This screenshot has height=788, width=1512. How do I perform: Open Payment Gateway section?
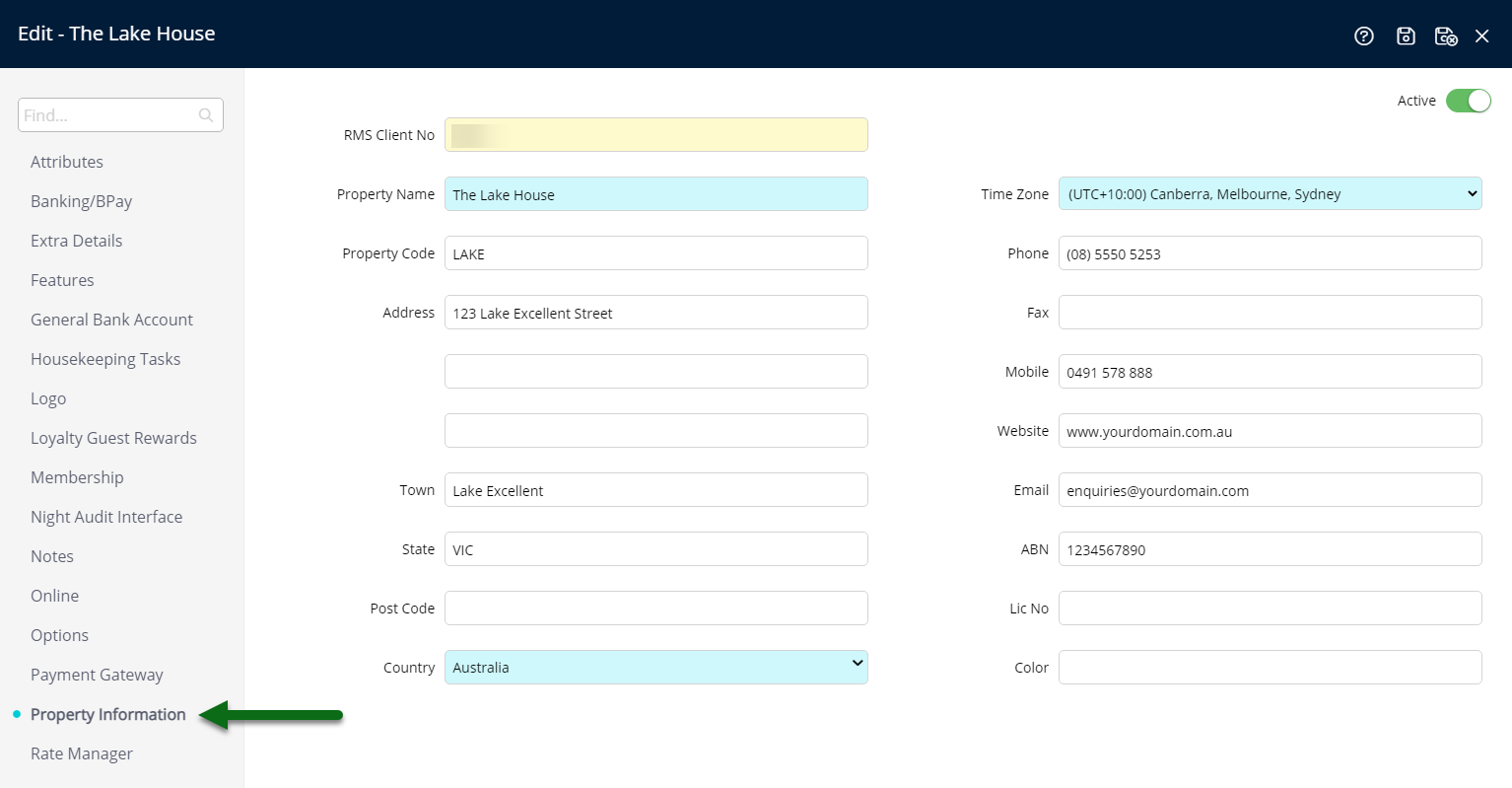(x=97, y=675)
